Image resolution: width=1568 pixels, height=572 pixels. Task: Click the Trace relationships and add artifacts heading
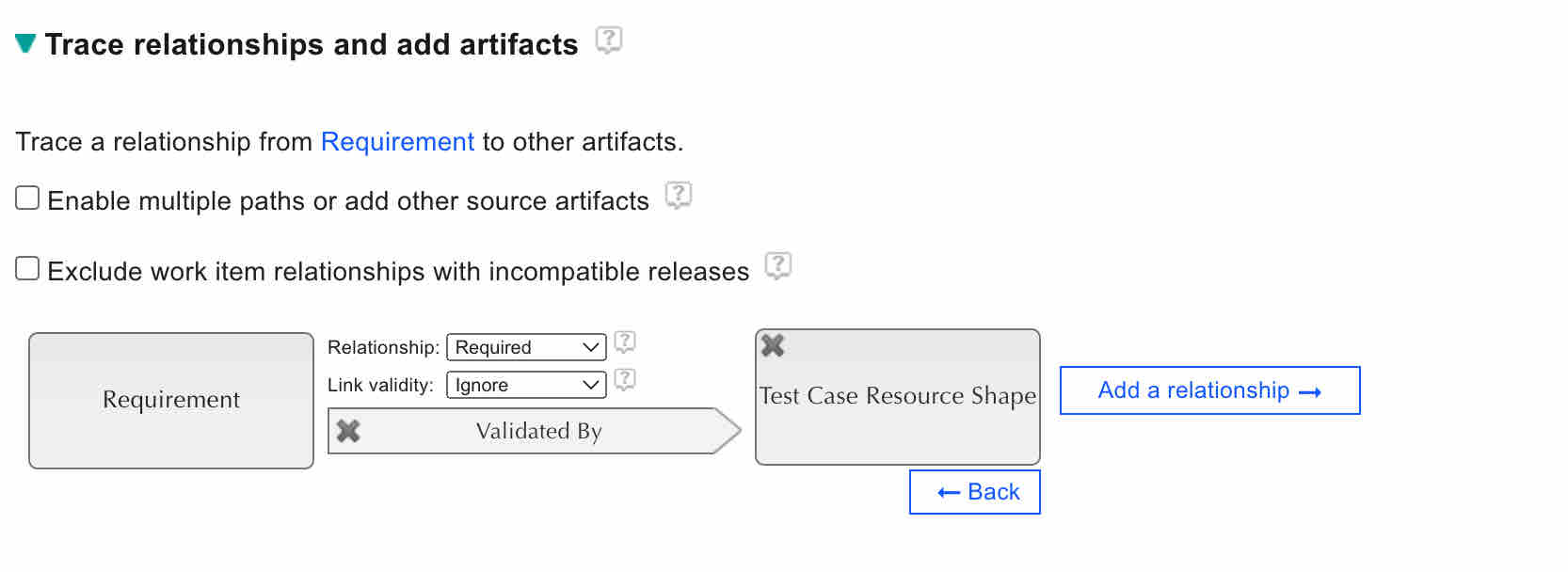coord(312,44)
